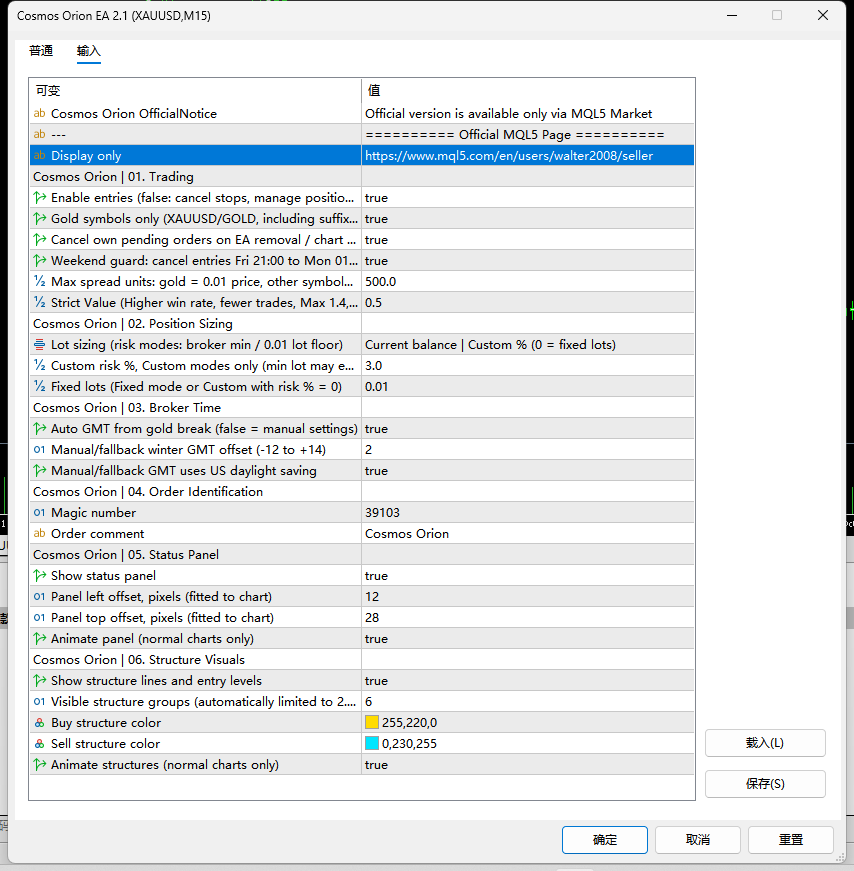Click the Weekend guard row icon
Image resolution: width=854 pixels, height=871 pixels.
pos(39,261)
